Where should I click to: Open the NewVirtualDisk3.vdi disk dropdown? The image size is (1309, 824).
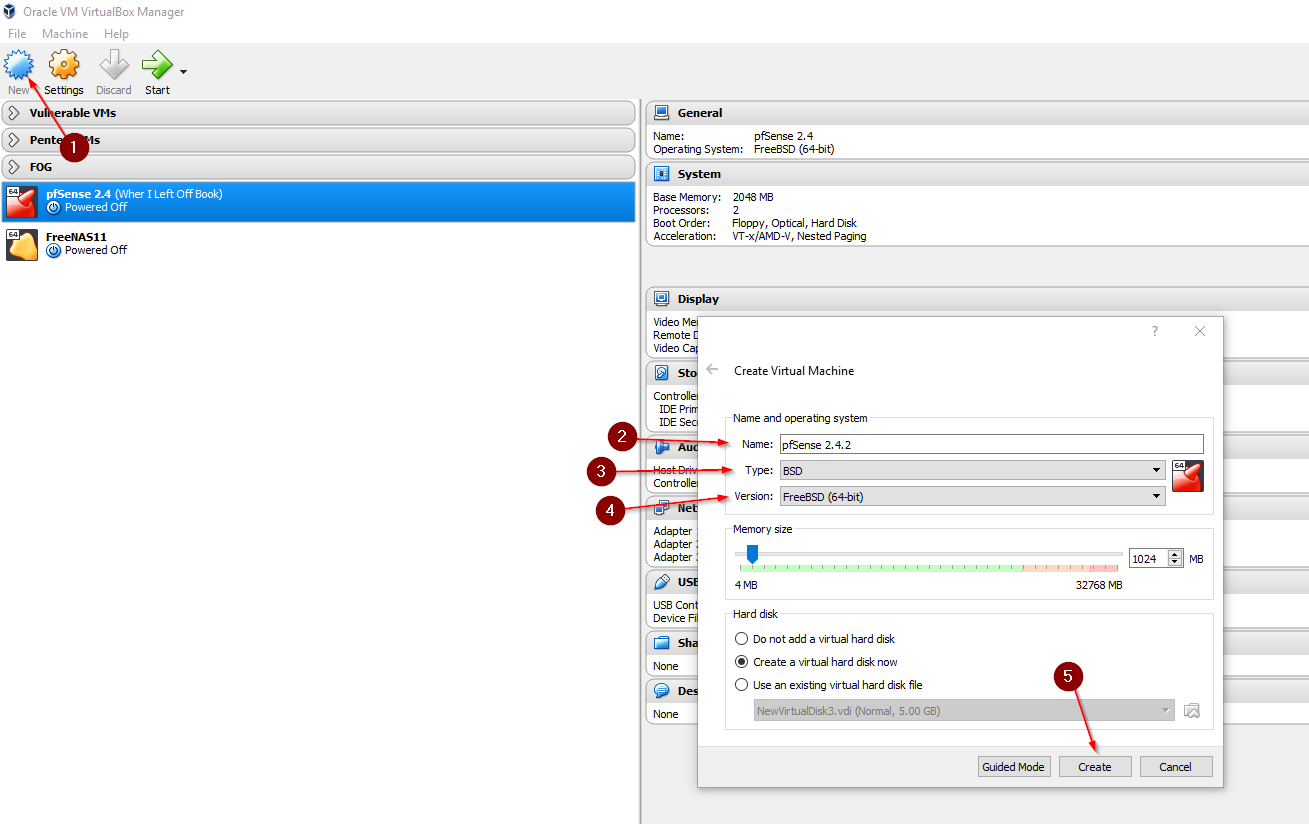(x=964, y=711)
